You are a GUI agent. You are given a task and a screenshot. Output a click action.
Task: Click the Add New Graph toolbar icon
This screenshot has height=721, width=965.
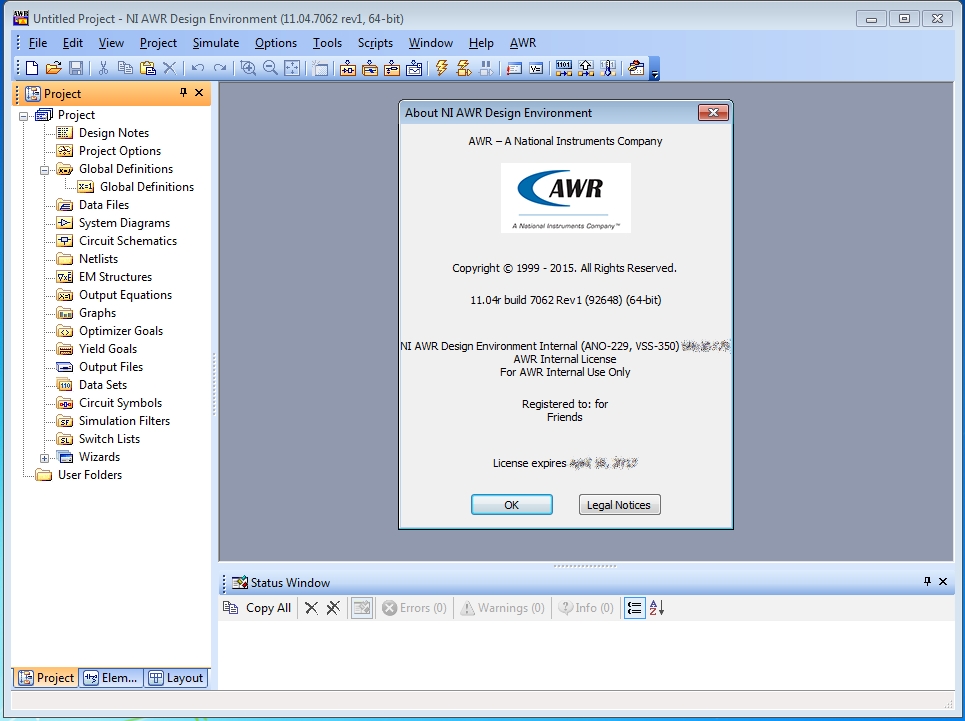(414, 68)
